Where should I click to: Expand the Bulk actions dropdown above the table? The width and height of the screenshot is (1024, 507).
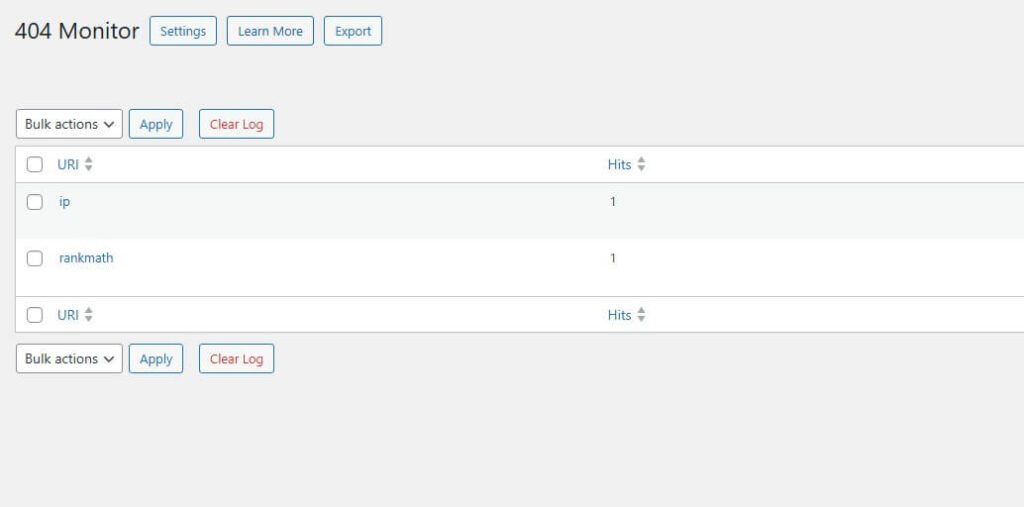(x=69, y=124)
